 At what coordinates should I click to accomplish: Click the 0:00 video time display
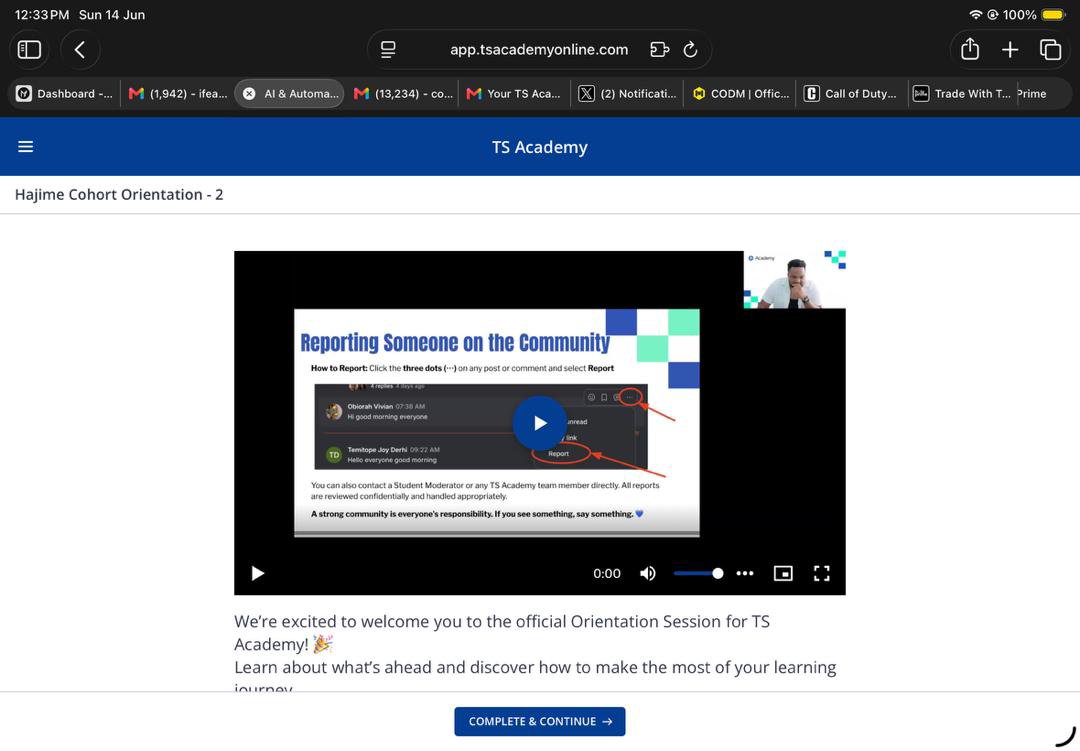click(607, 573)
